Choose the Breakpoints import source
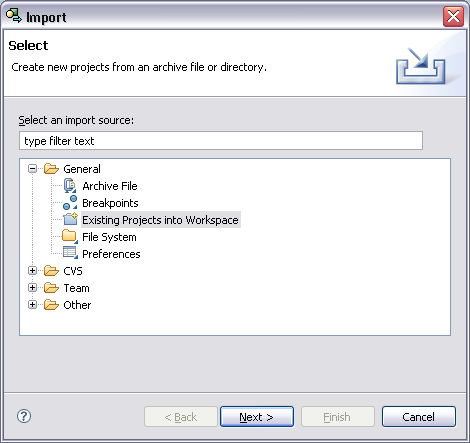 pos(110,203)
